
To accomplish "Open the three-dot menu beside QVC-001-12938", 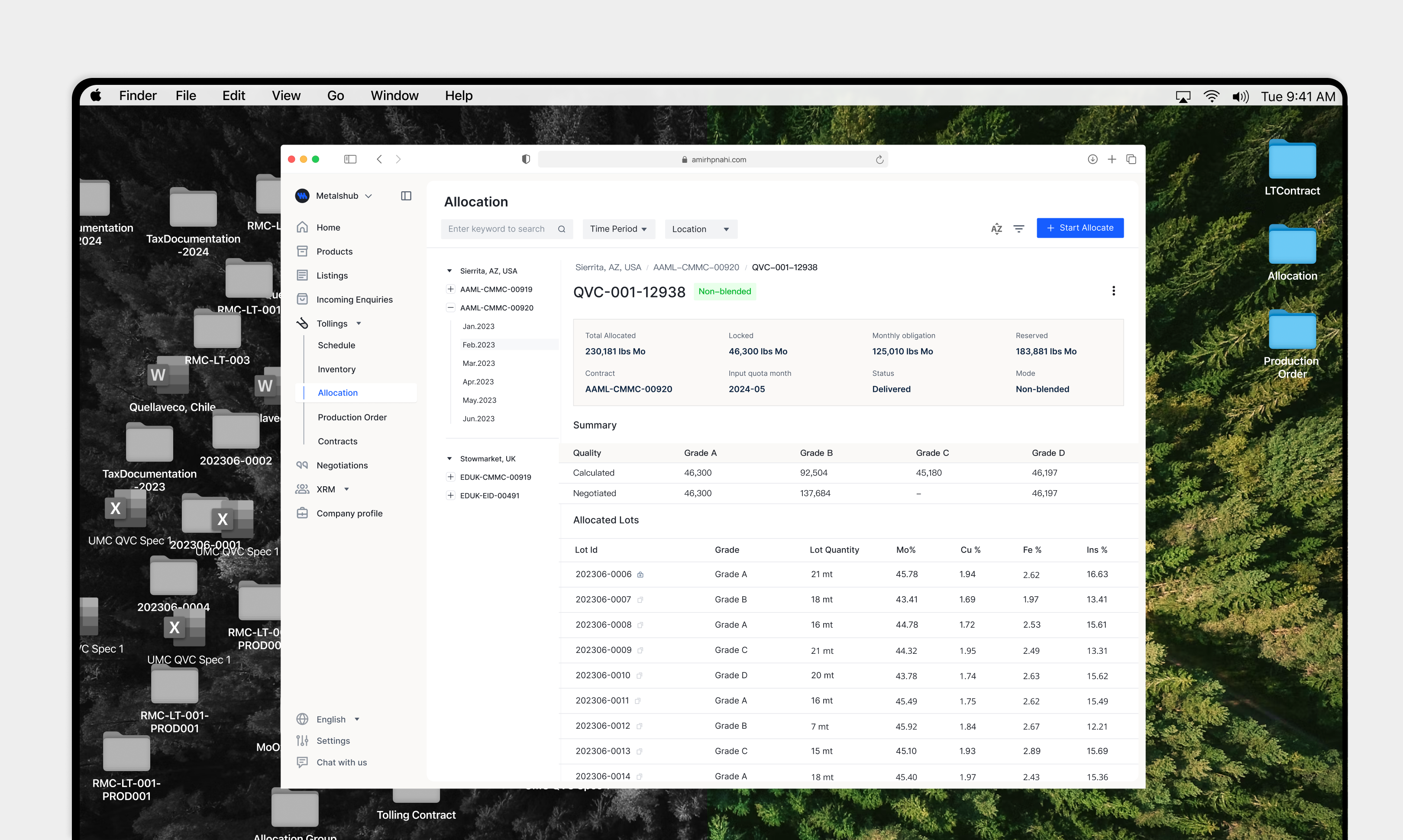I will pyautogui.click(x=1113, y=291).
